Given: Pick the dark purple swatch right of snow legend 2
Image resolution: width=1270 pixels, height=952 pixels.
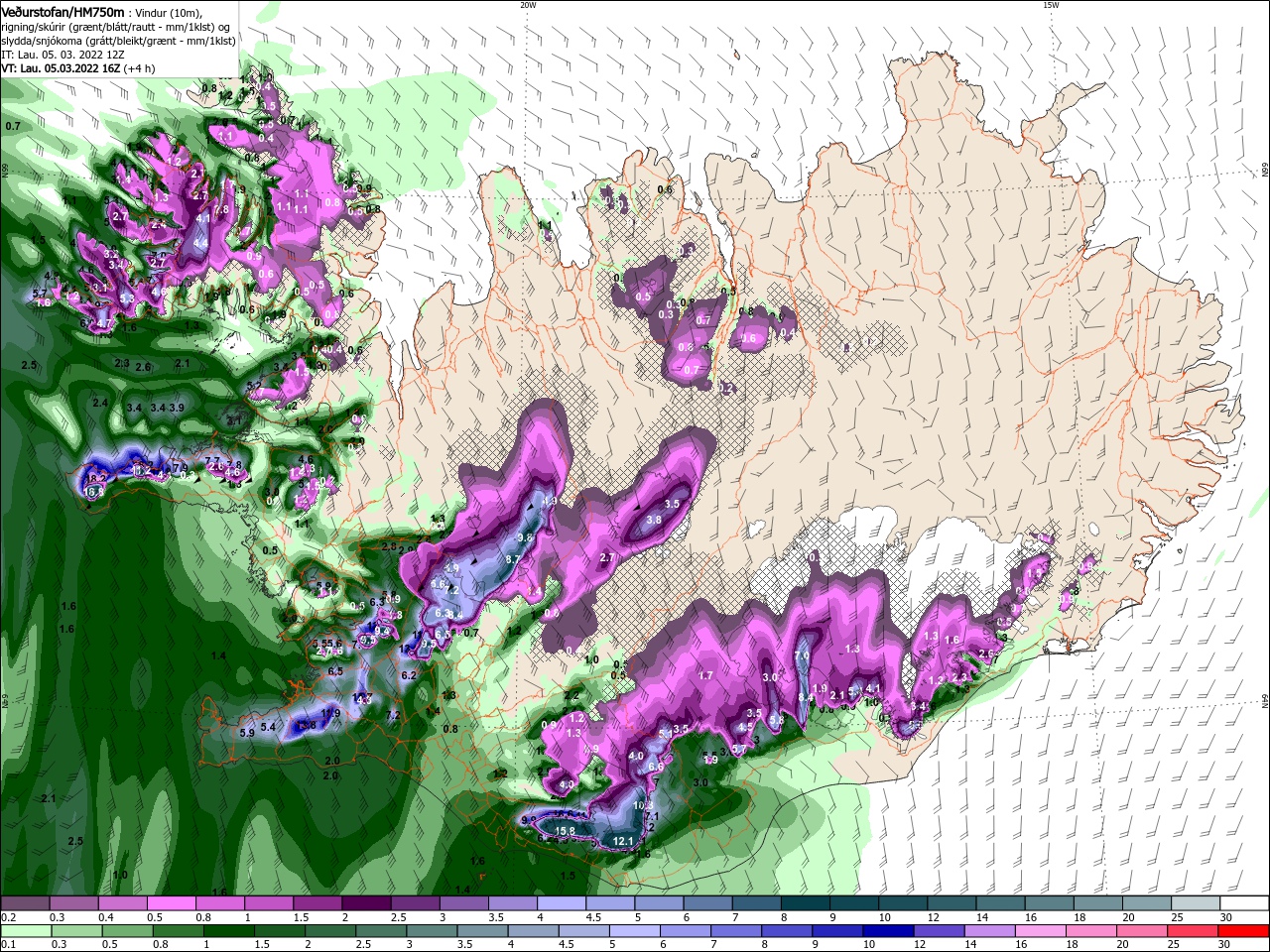Looking at the screenshot, I should tap(366, 903).
